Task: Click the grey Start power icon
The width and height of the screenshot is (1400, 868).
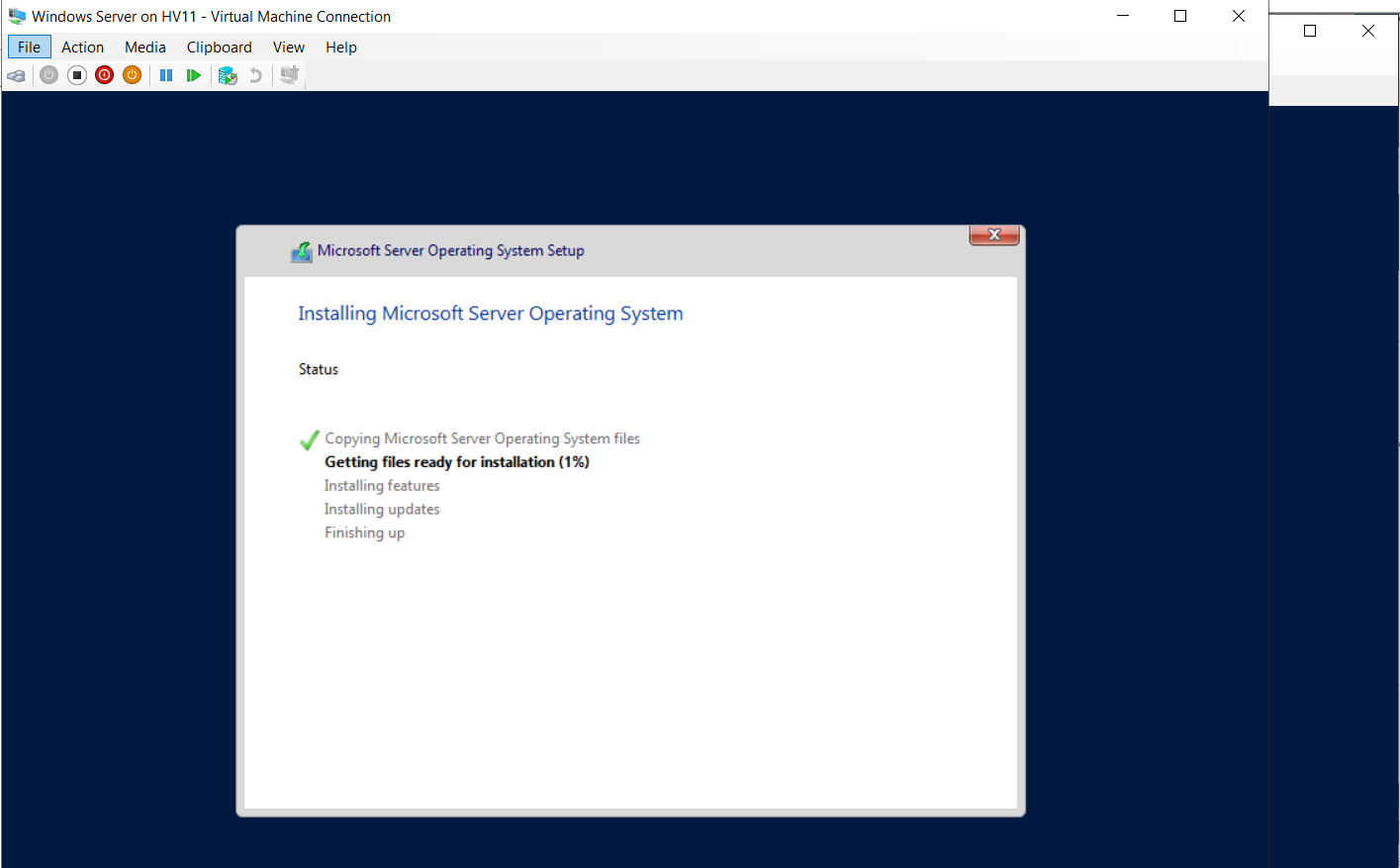Action: (48, 75)
